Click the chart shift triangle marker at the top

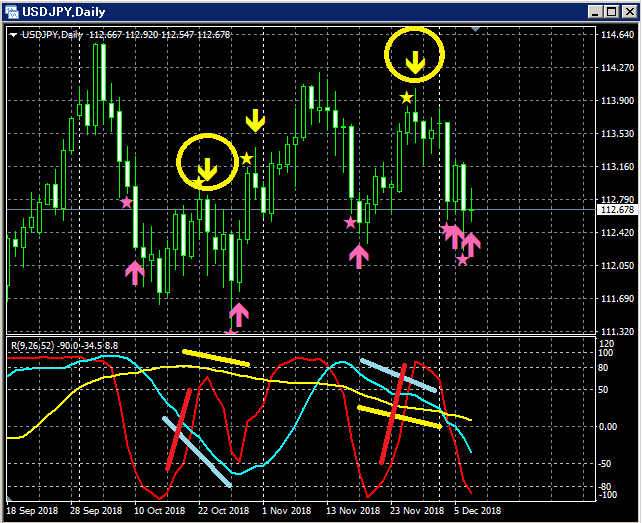tap(475, 29)
